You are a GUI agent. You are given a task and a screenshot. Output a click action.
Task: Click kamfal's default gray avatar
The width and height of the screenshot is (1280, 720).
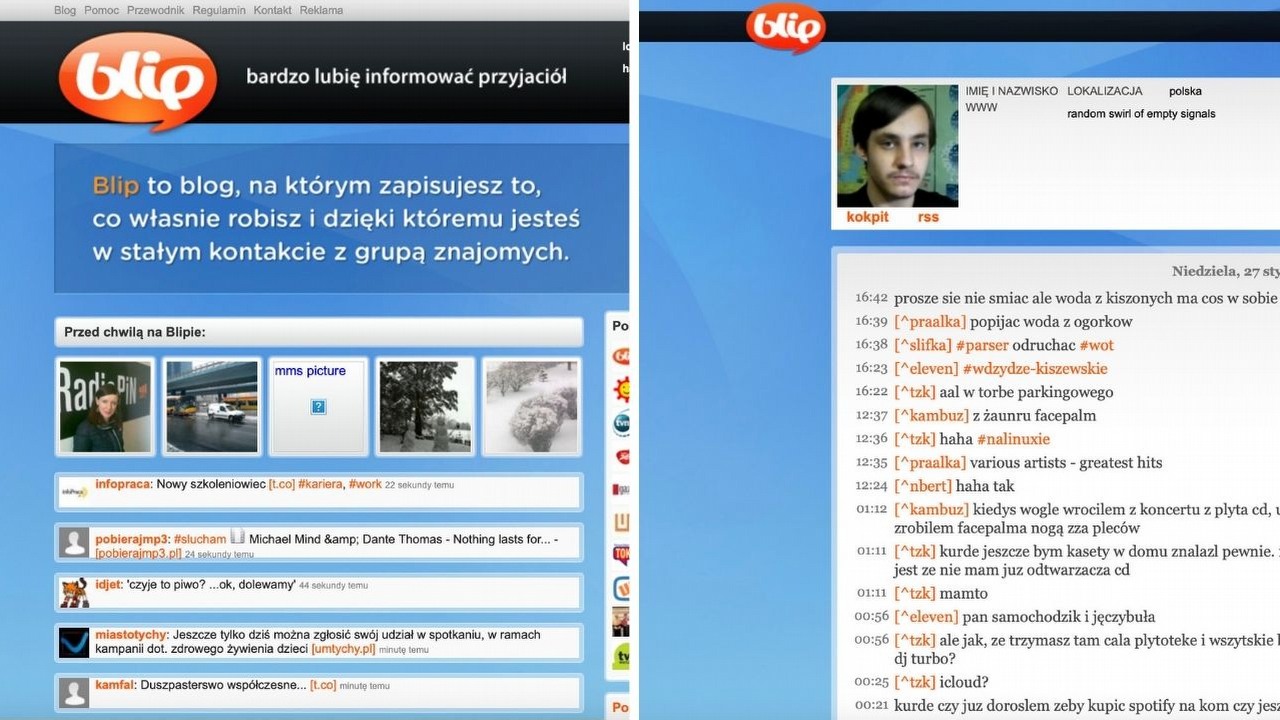tap(74, 692)
